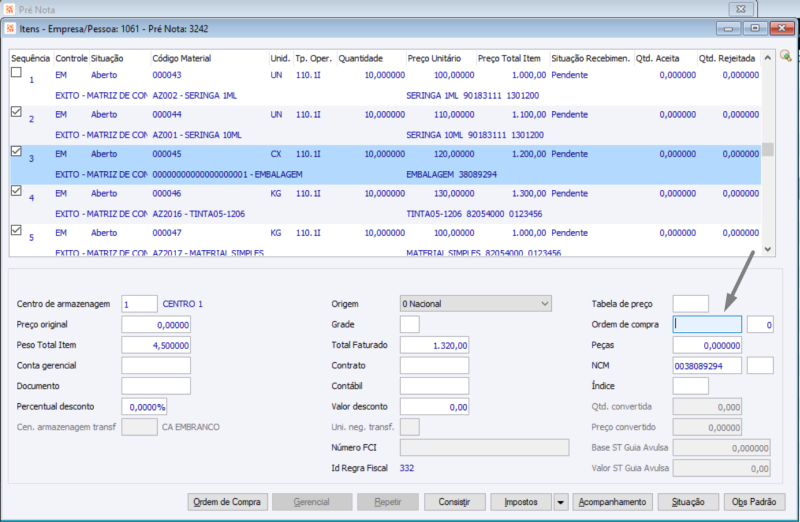
Task: Close the Pré Nota background window
Action: 741,9
